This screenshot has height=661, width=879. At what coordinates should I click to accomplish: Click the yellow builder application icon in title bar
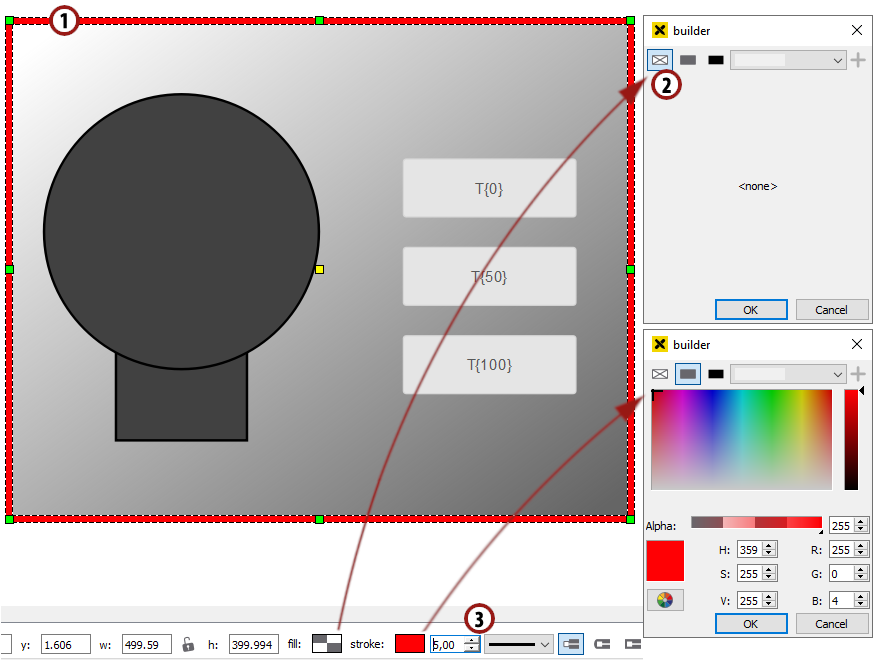coord(659,30)
